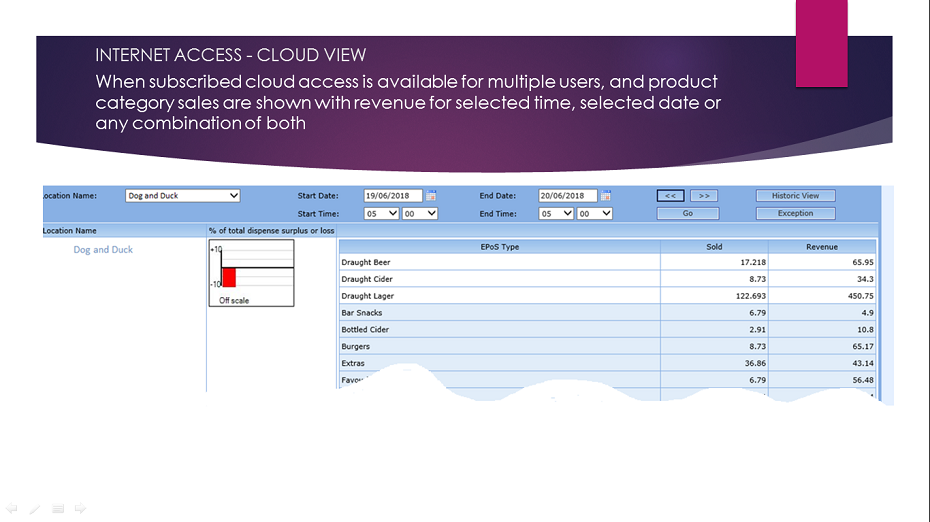The width and height of the screenshot is (930, 522).
Task: Click the slideshow previous arrow icon
Action: 12,508
